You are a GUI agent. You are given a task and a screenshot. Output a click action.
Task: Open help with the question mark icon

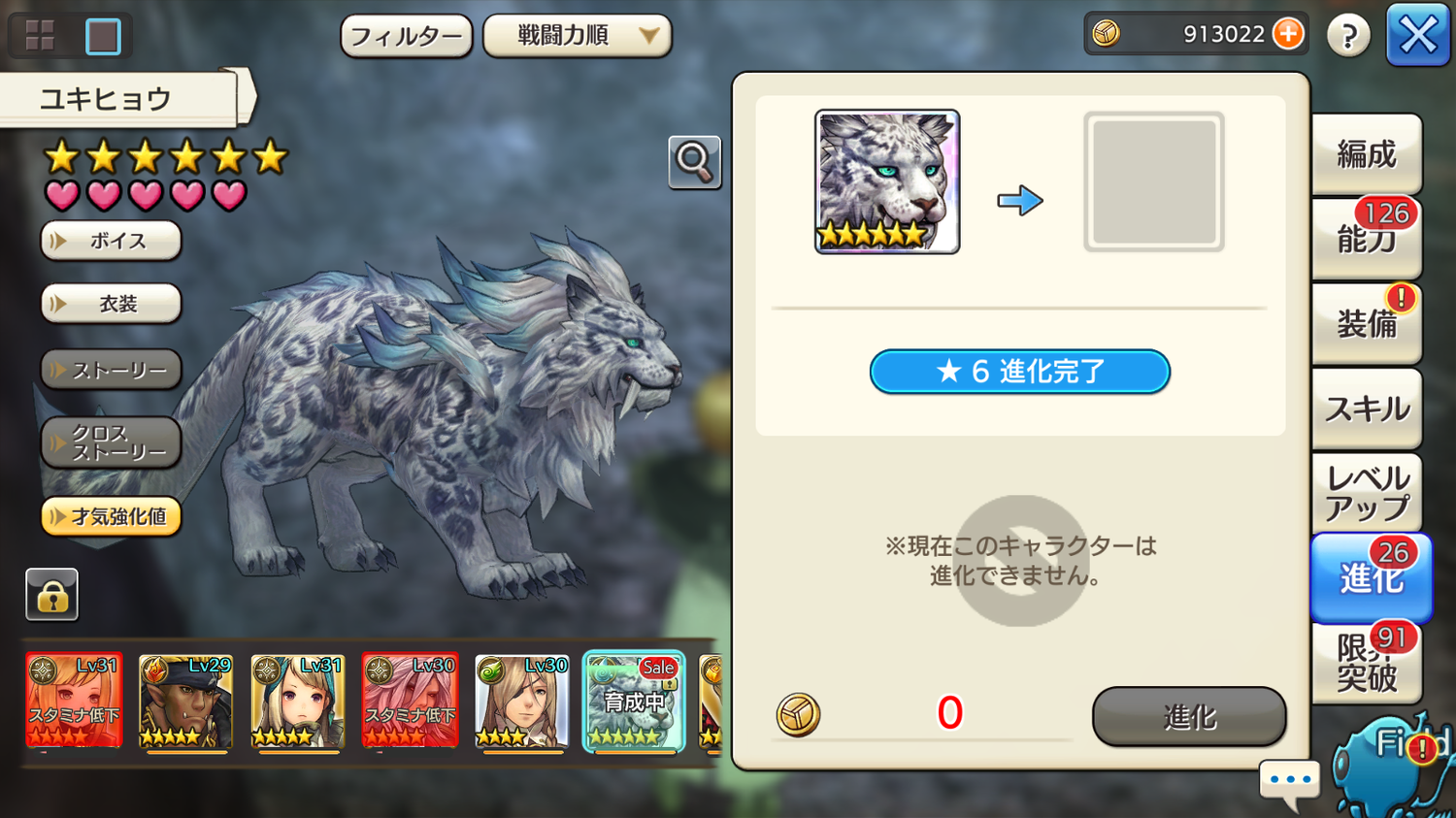1348,36
